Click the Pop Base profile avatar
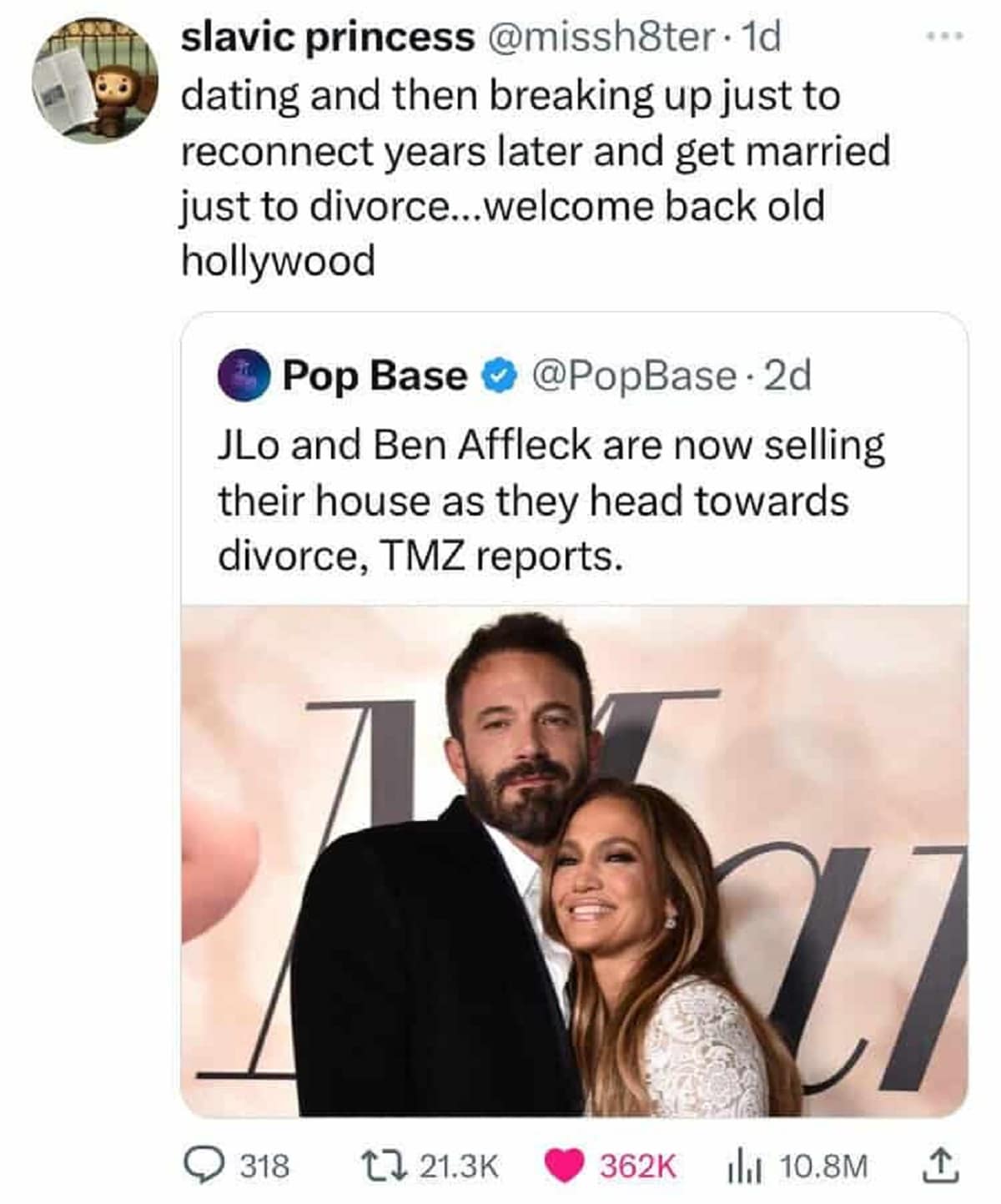Screen dimensions: 1001x1204 [x=242, y=375]
